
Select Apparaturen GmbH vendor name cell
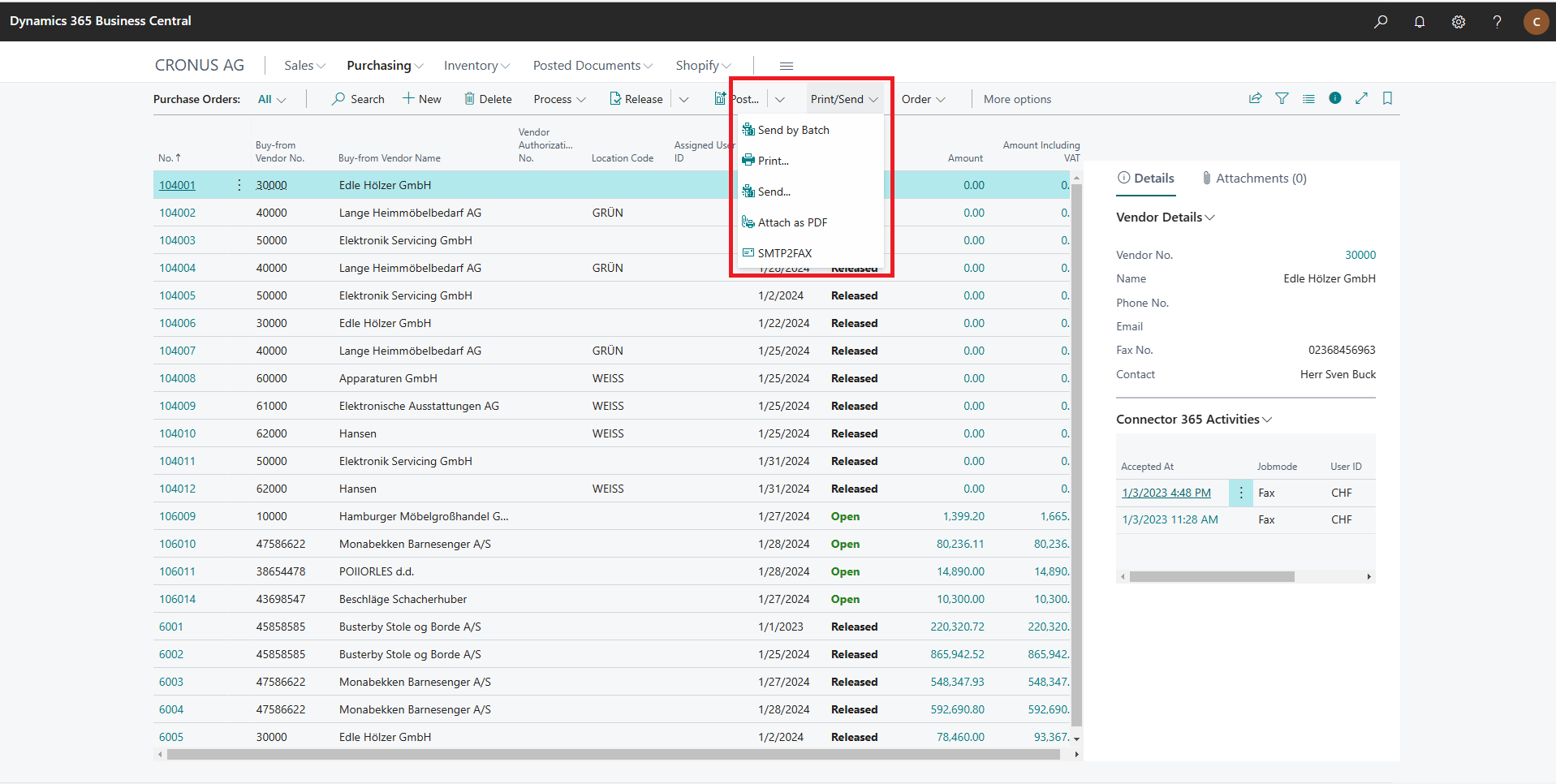(x=388, y=378)
